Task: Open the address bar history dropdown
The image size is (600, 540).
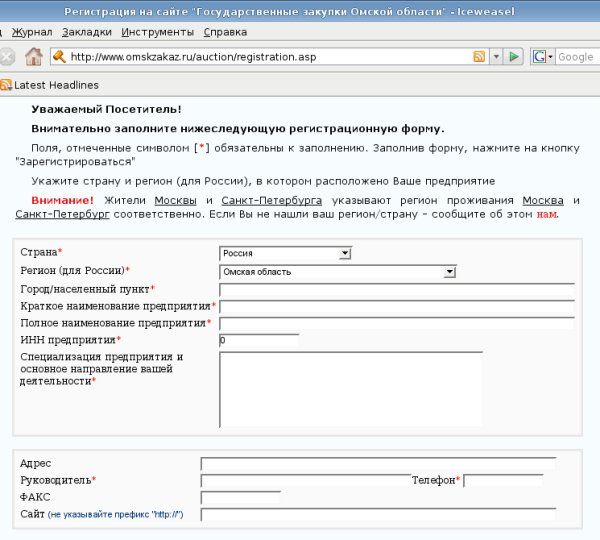Action: click(x=497, y=57)
